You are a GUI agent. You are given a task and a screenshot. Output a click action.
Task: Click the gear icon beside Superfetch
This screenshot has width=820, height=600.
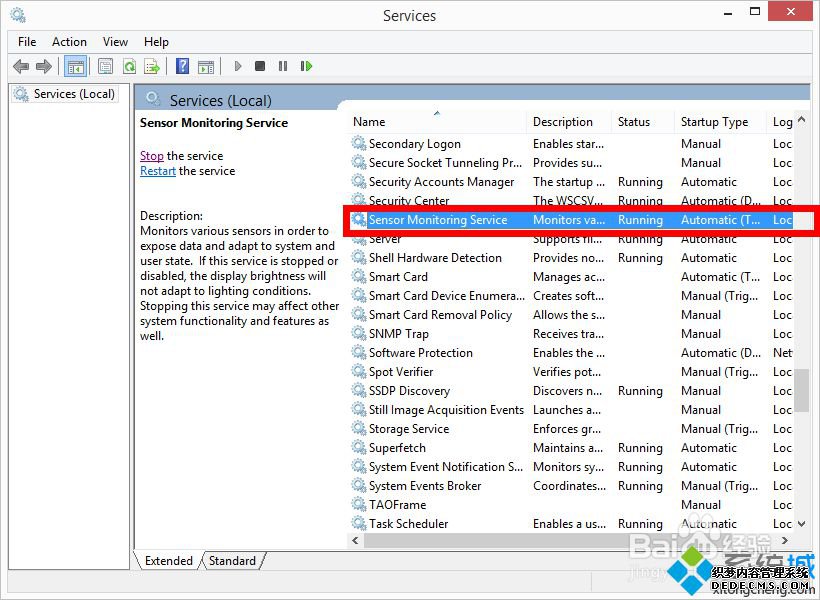tap(359, 447)
